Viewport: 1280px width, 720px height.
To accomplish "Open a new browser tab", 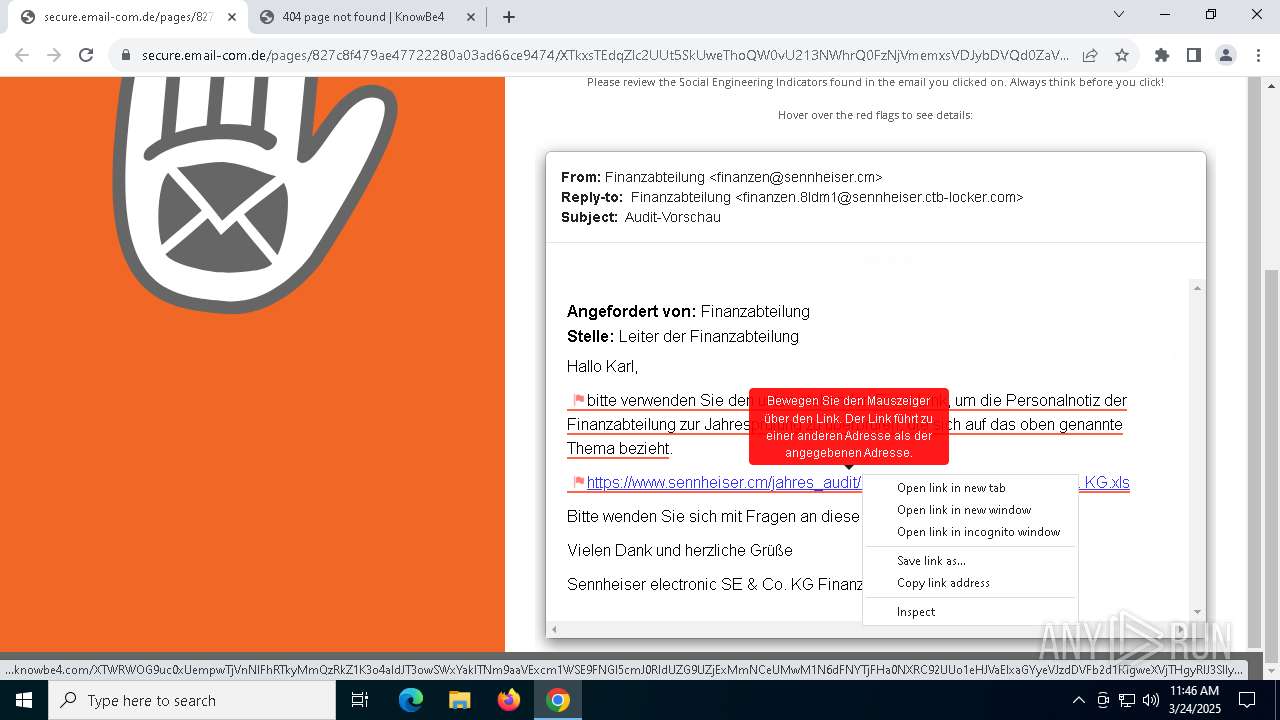I will tap(509, 17).
